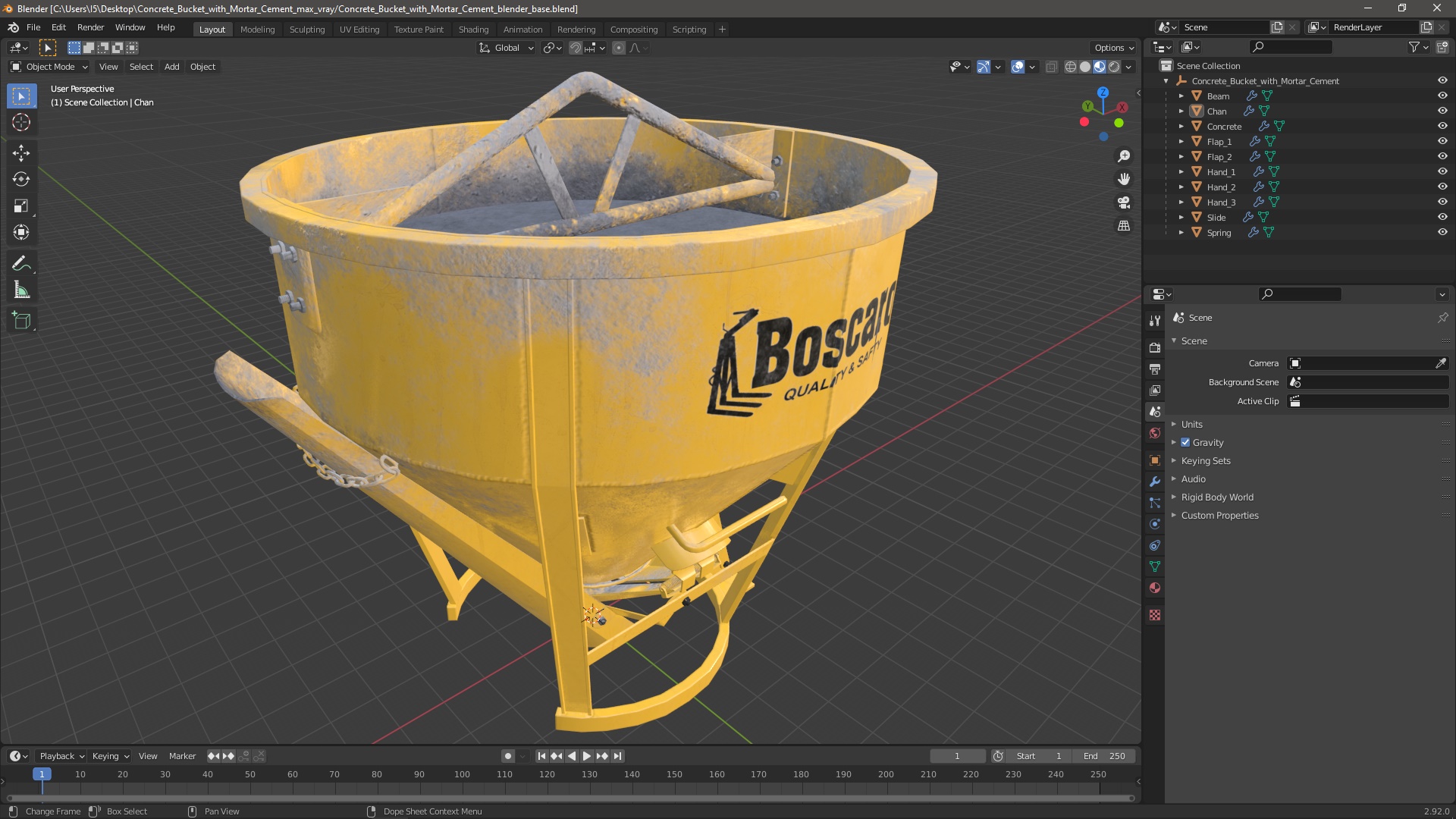Screen dimensions: 1456x819
Task: Open Object Data properties tab
Action: pos(1155,566)
